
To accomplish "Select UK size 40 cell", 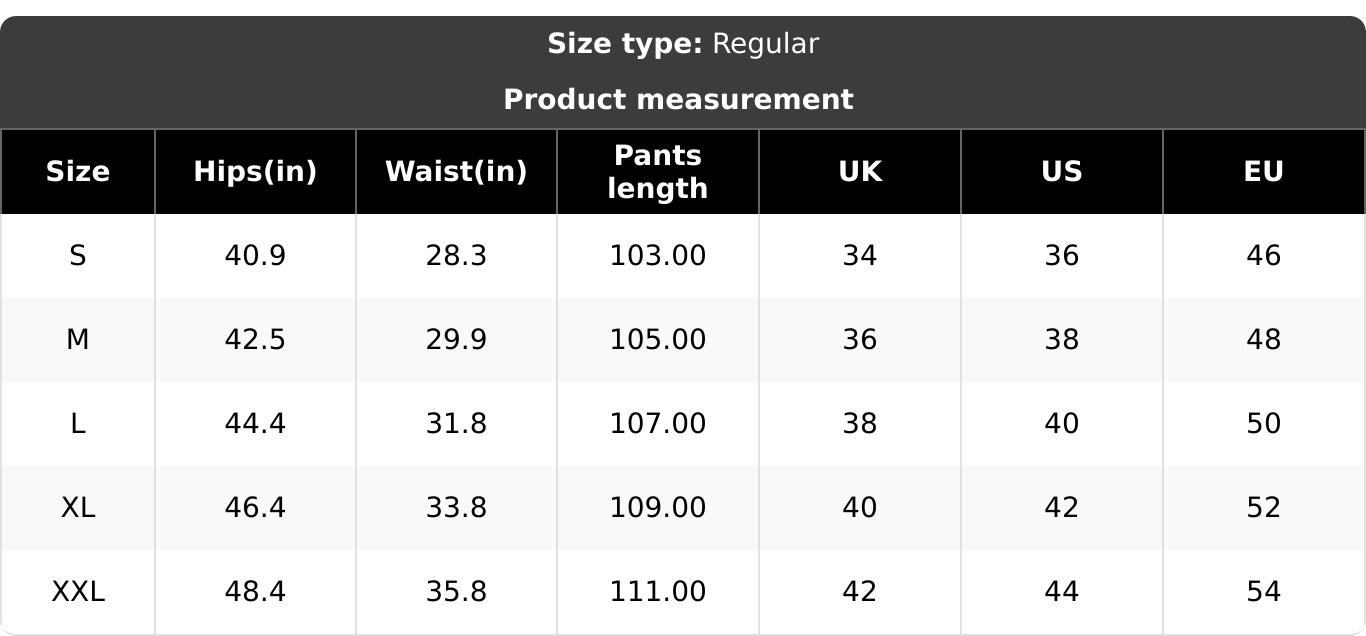I will click(860, 508).
